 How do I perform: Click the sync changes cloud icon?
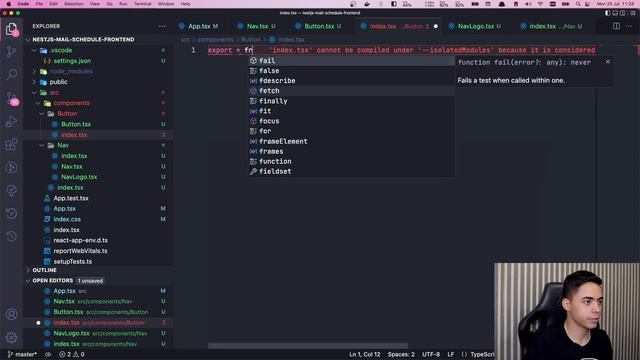[48, 354]
